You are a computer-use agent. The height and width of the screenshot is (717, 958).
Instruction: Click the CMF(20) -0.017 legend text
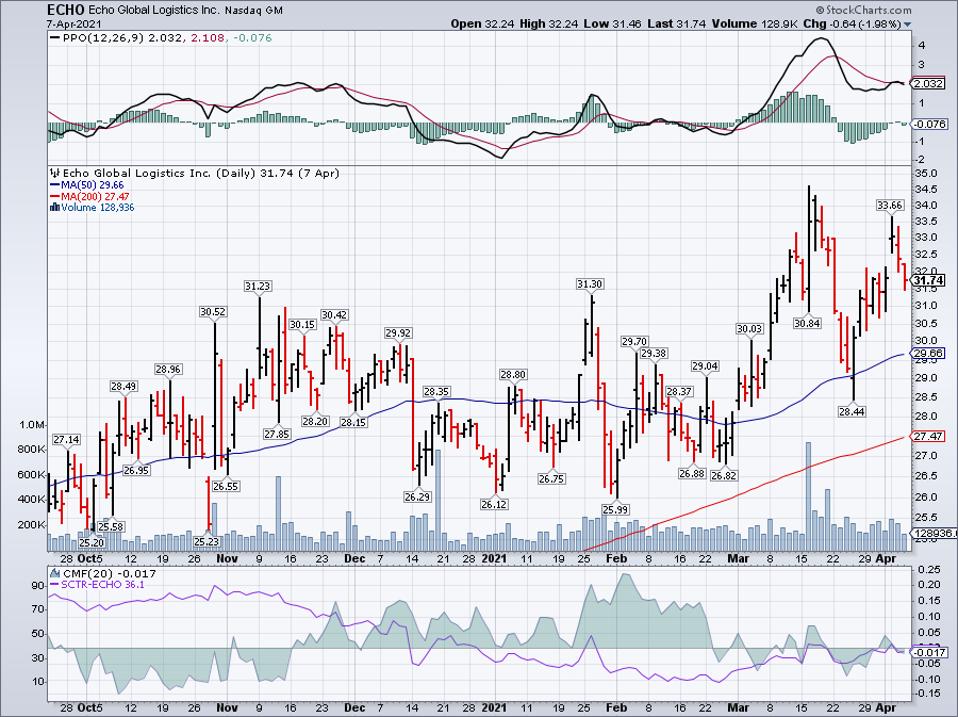click(x=109, y=573)
